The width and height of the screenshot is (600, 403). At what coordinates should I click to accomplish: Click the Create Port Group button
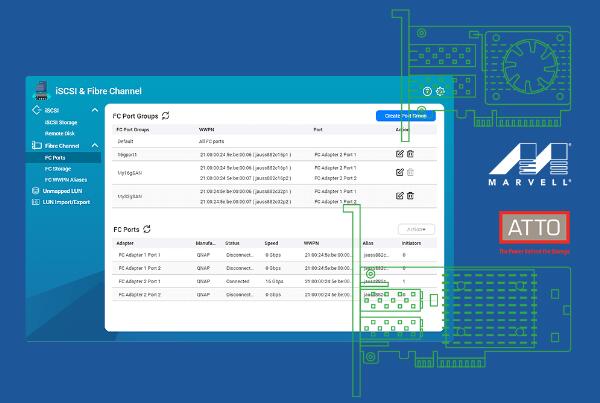click(406, 116)
